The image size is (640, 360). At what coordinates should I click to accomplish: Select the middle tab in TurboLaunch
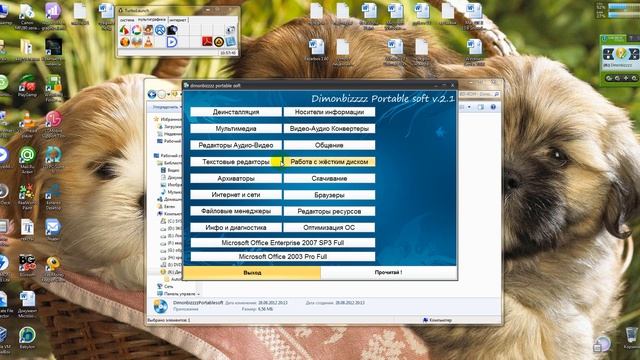[x=151, y=19]
